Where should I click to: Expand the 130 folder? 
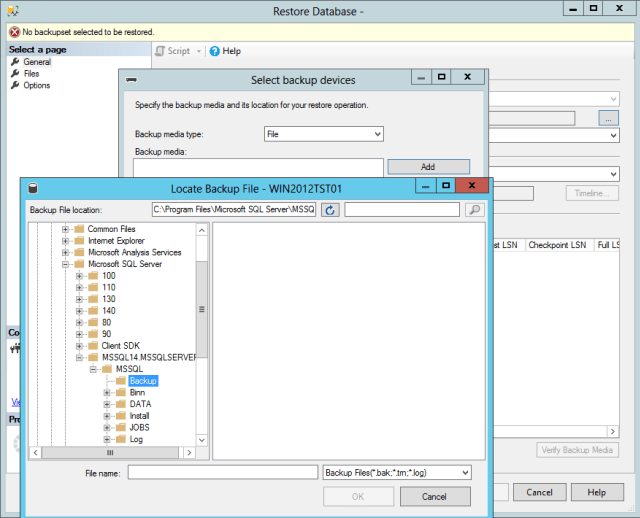click(79, 299)
